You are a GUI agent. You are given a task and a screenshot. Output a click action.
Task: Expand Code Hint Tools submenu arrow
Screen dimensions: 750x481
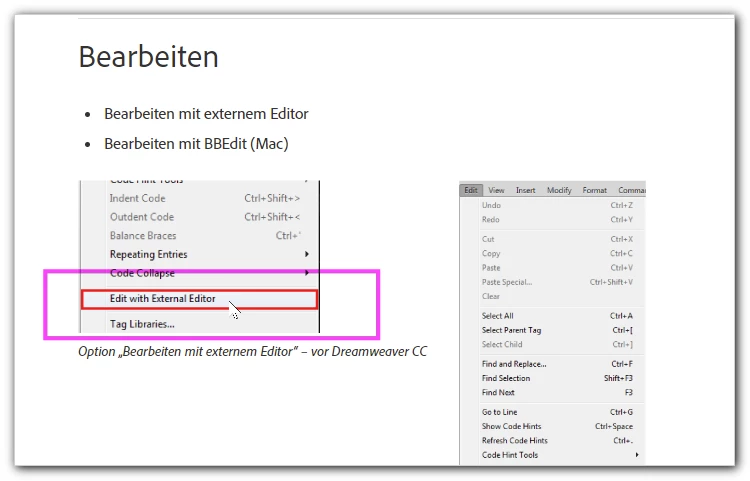(637, 455)
